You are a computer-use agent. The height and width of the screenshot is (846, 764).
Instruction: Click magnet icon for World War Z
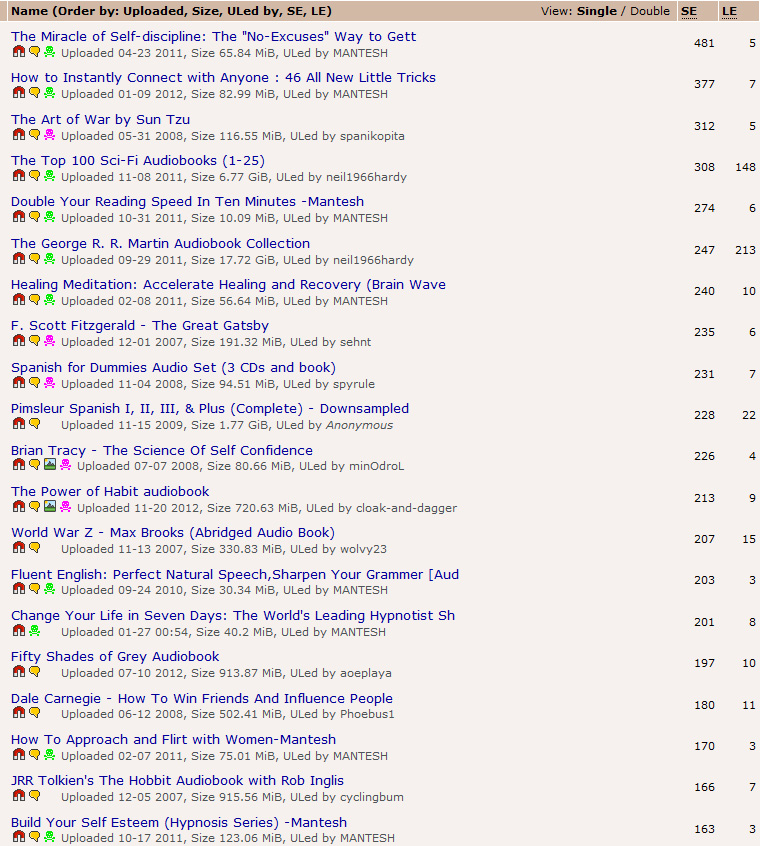pos(19,548)
